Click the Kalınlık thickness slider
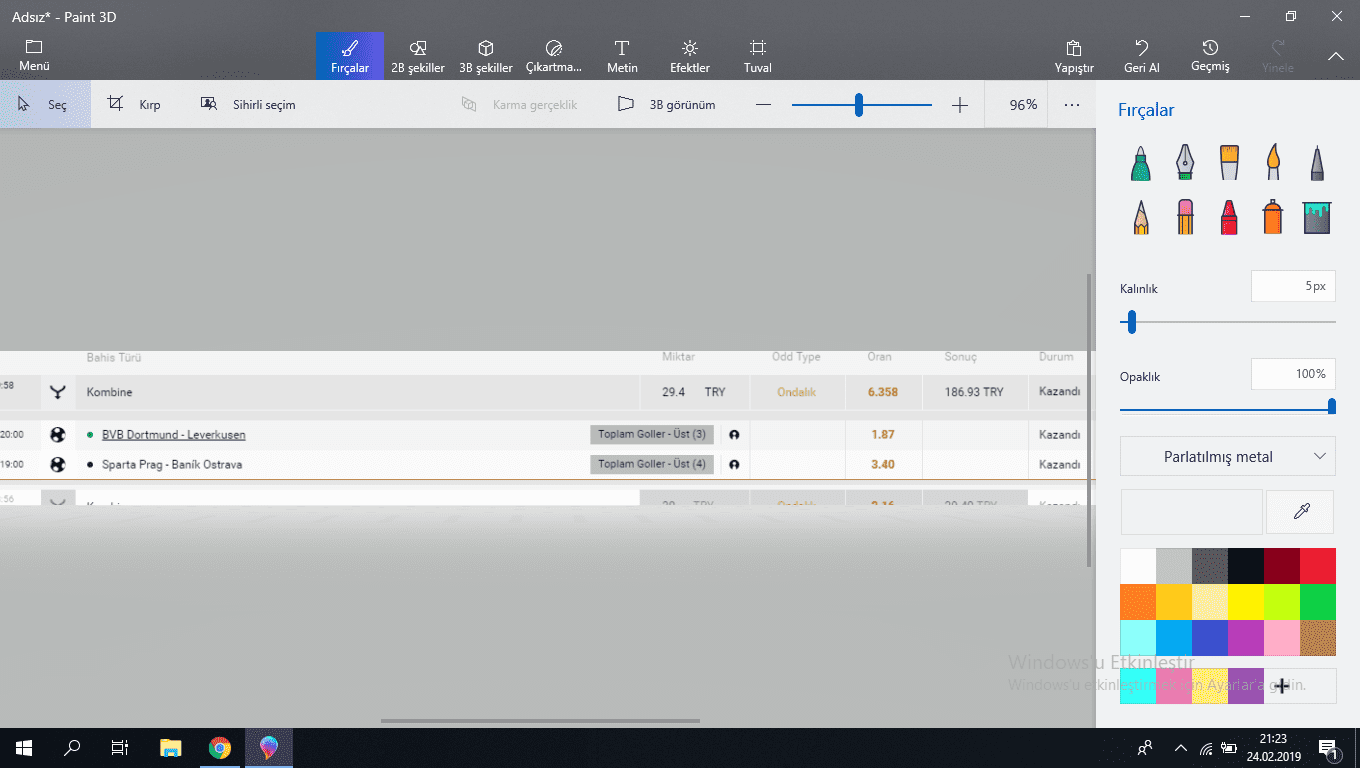Viewport: 1360px width, 768px height. pos(1228,322)
